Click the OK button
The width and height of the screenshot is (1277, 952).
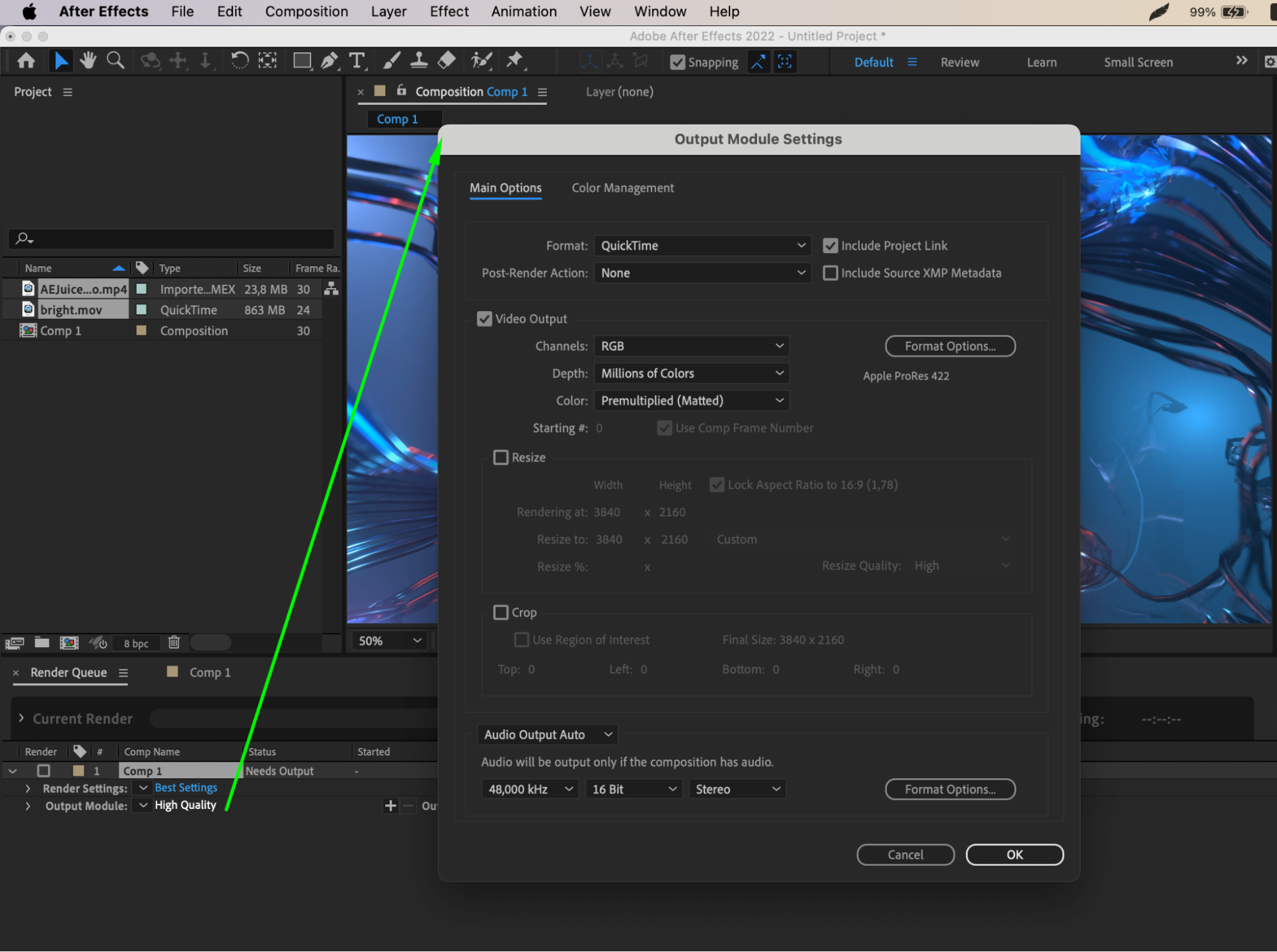tap(1014, 855)
